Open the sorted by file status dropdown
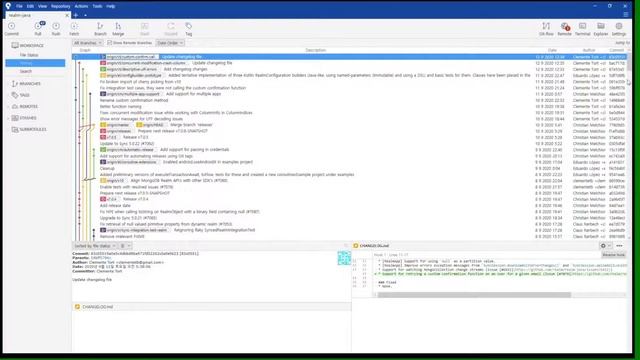 95,246
